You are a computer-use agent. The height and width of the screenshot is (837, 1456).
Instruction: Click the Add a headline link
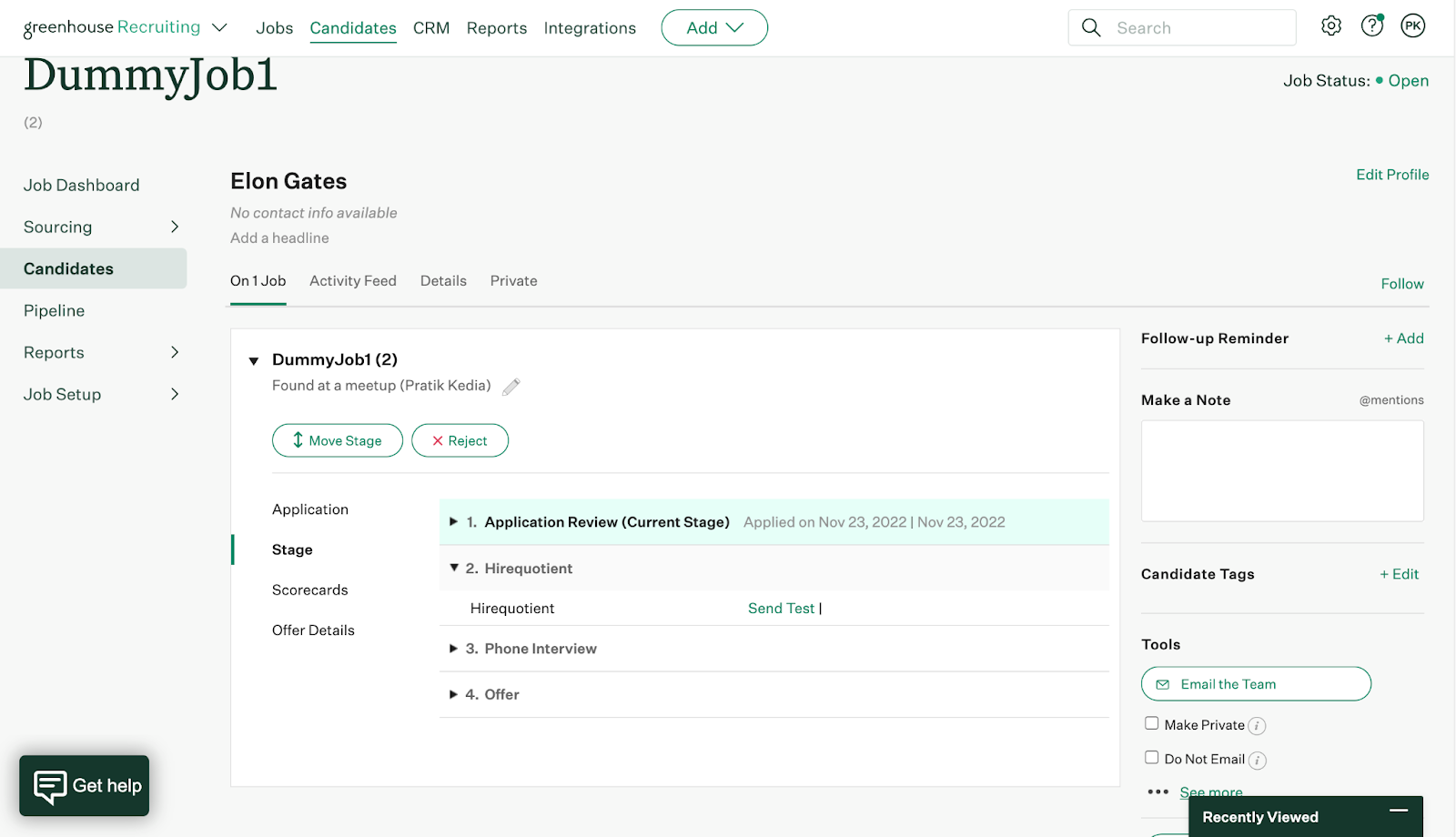coord(279,238)
